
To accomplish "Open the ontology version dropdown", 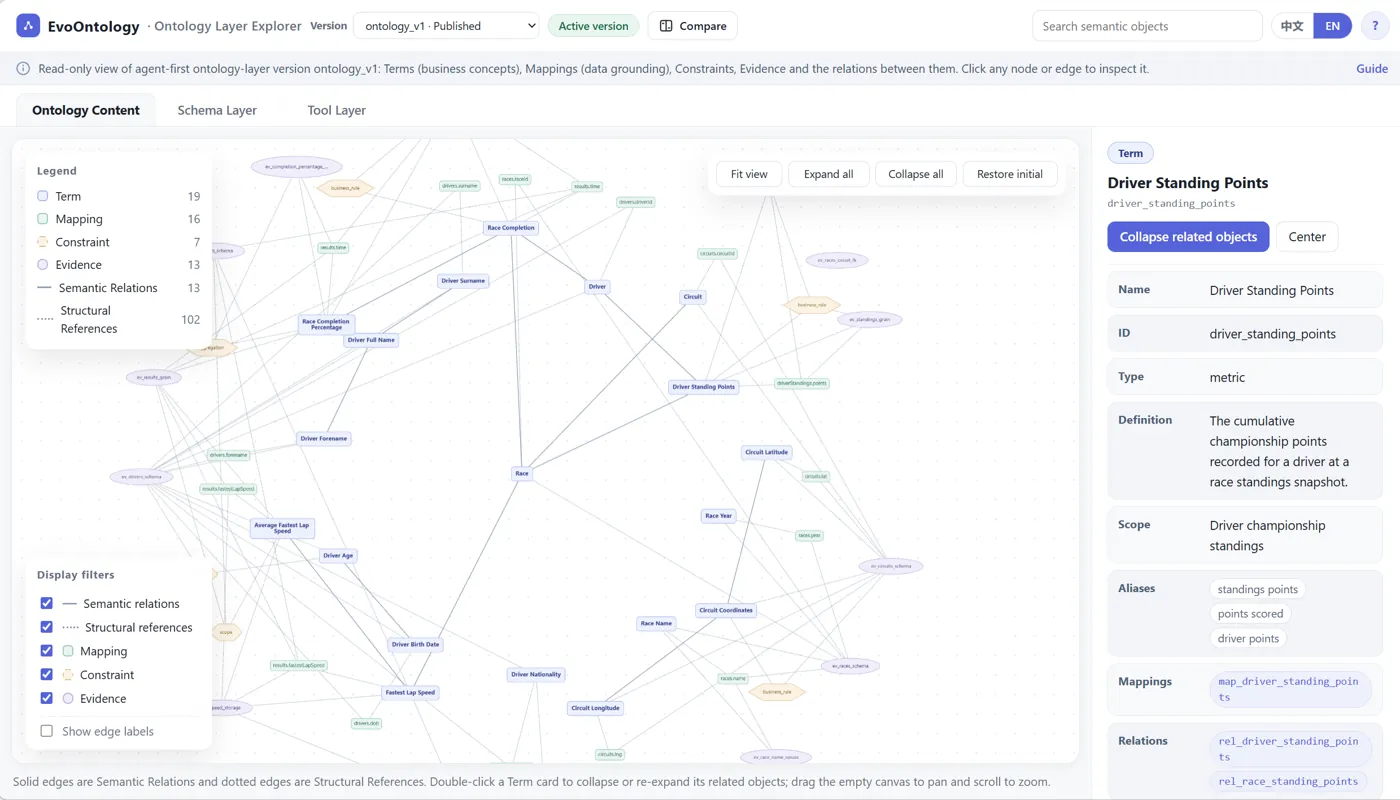I will [446, 26].
